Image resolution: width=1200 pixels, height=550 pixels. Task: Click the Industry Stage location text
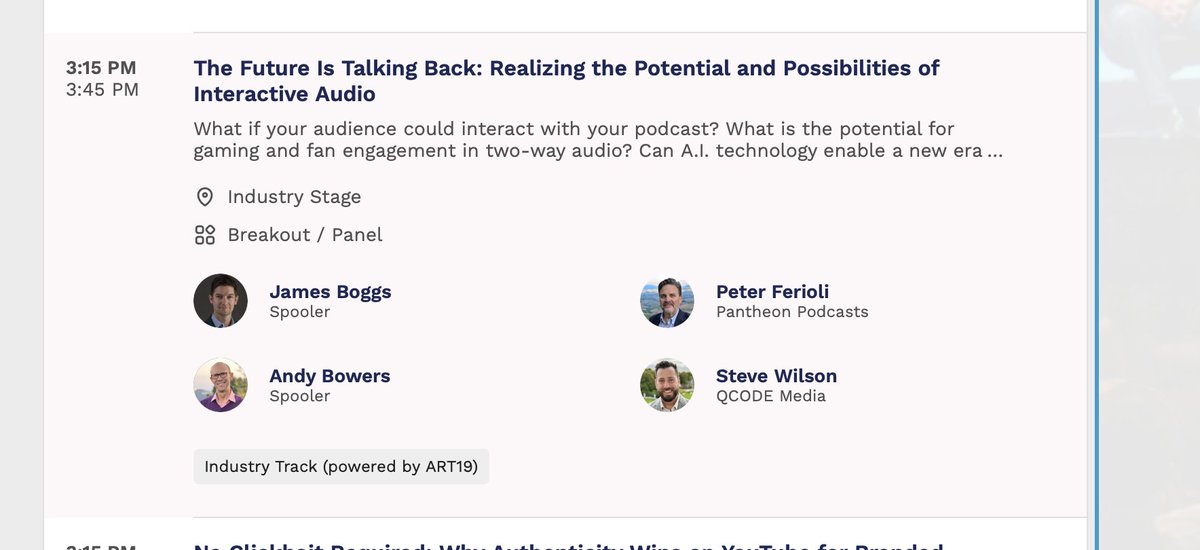click(x=294, y=197)
